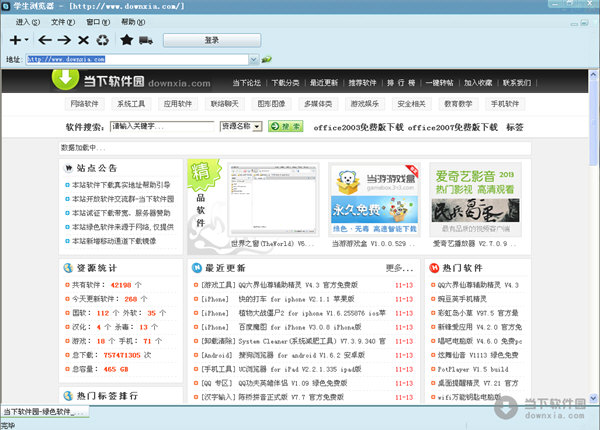This screenshot has height=430, width=600.
Task: Open the 标签 link
Action: pyautogui.click(x=515, y=127)
